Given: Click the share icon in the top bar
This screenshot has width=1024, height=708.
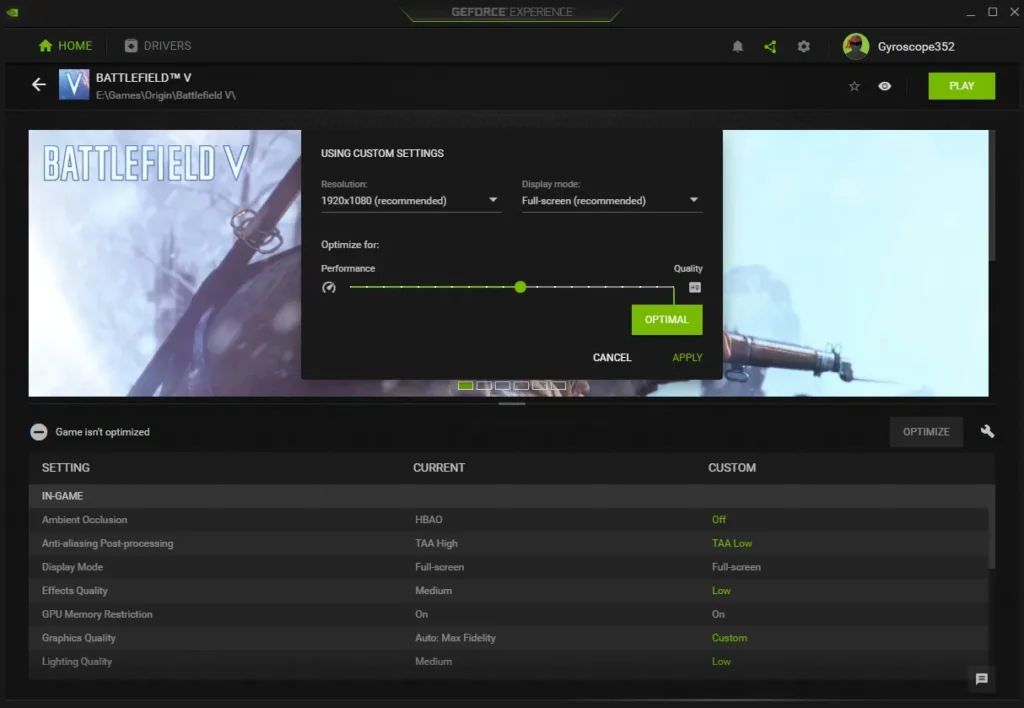Looking at the screenshot, I should tap(769, 46).
